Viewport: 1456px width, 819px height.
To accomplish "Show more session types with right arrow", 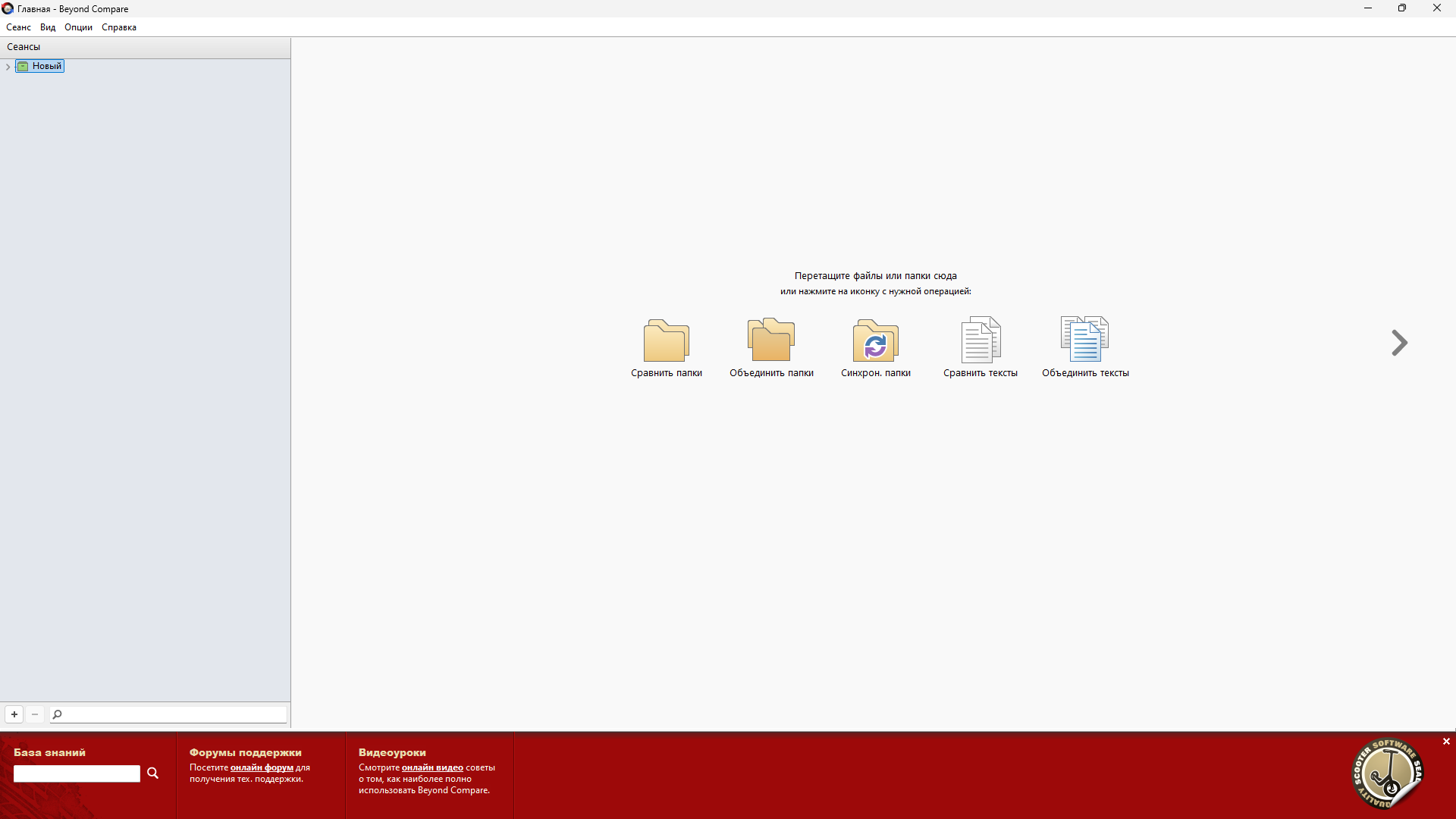I will pos(1399,343).
